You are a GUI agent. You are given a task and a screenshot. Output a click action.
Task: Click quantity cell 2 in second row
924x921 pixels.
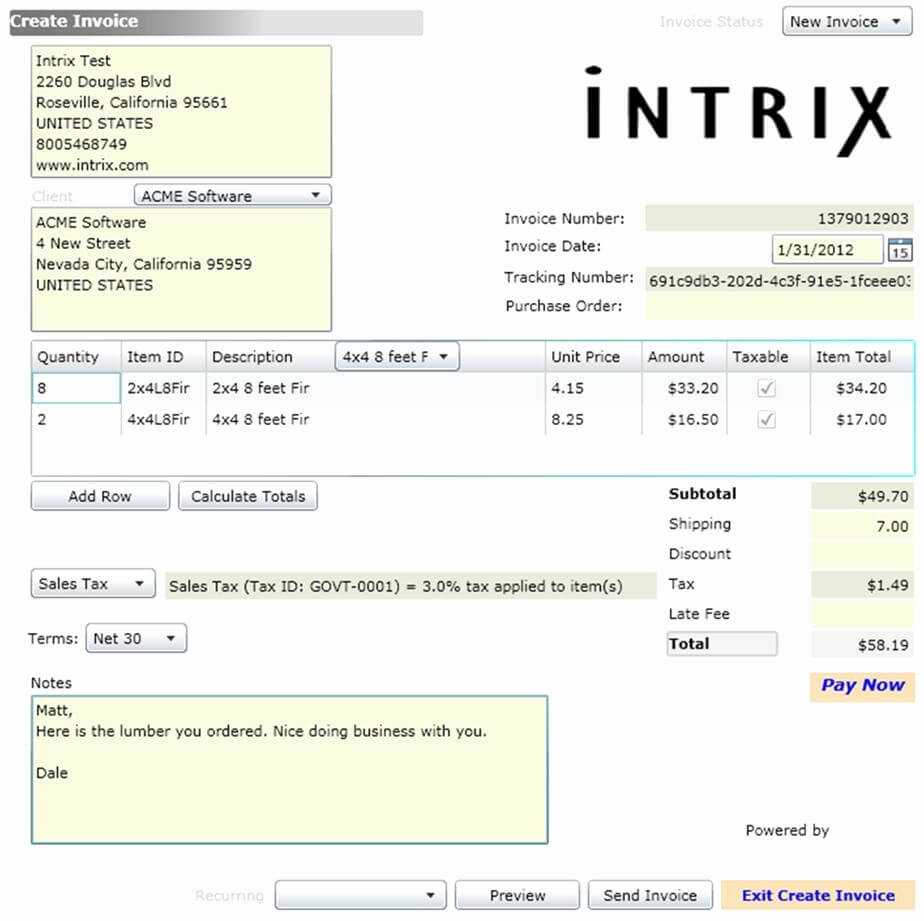[76, 420]
